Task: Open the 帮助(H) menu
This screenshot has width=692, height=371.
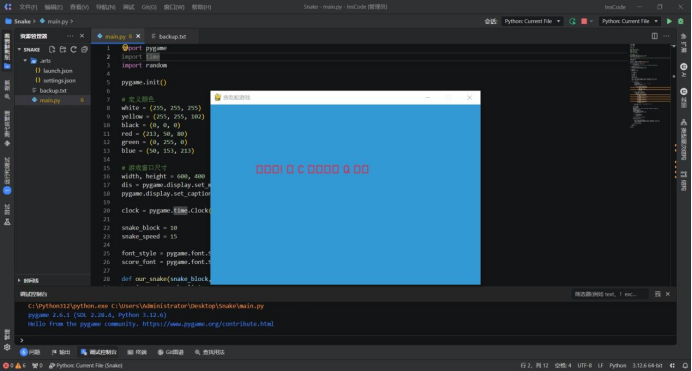Action: click(201, 7)
